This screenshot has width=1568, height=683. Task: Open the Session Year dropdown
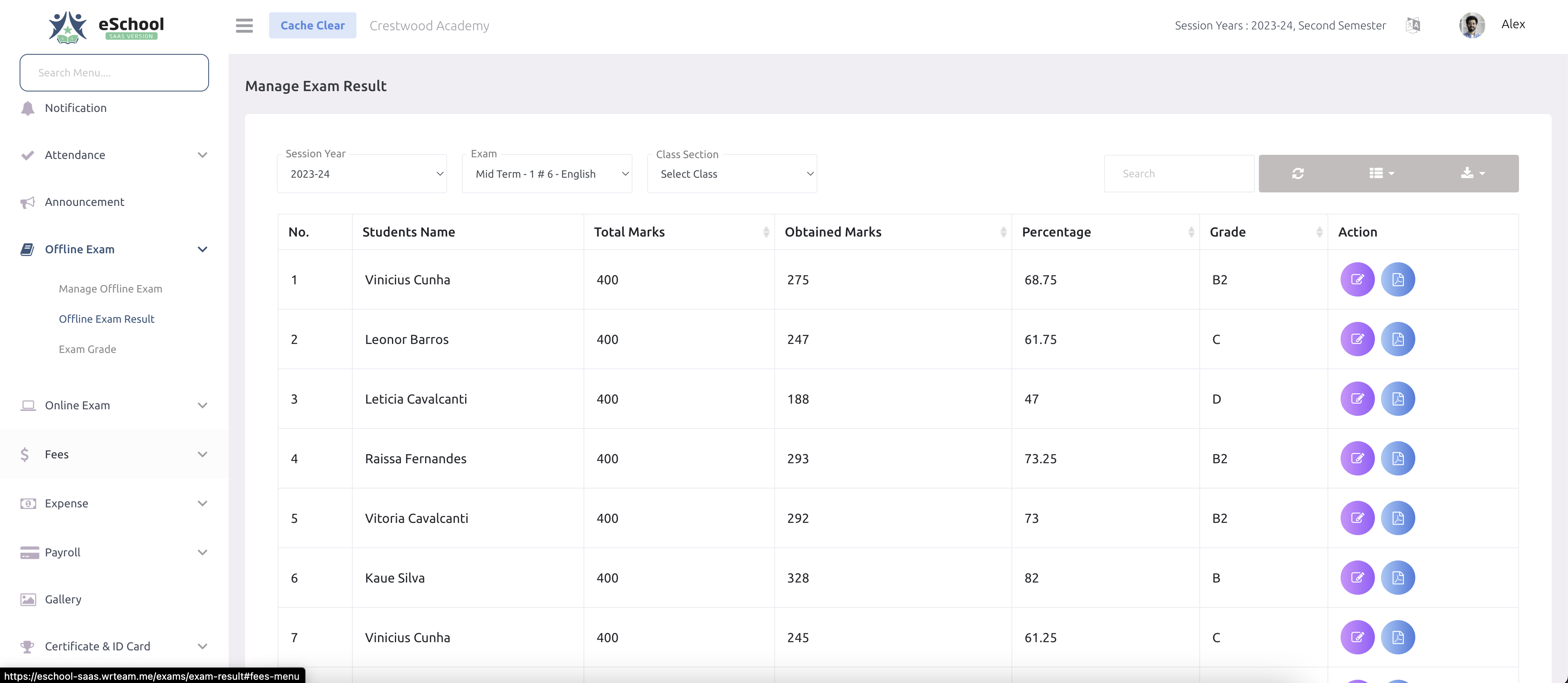[361, 174]
